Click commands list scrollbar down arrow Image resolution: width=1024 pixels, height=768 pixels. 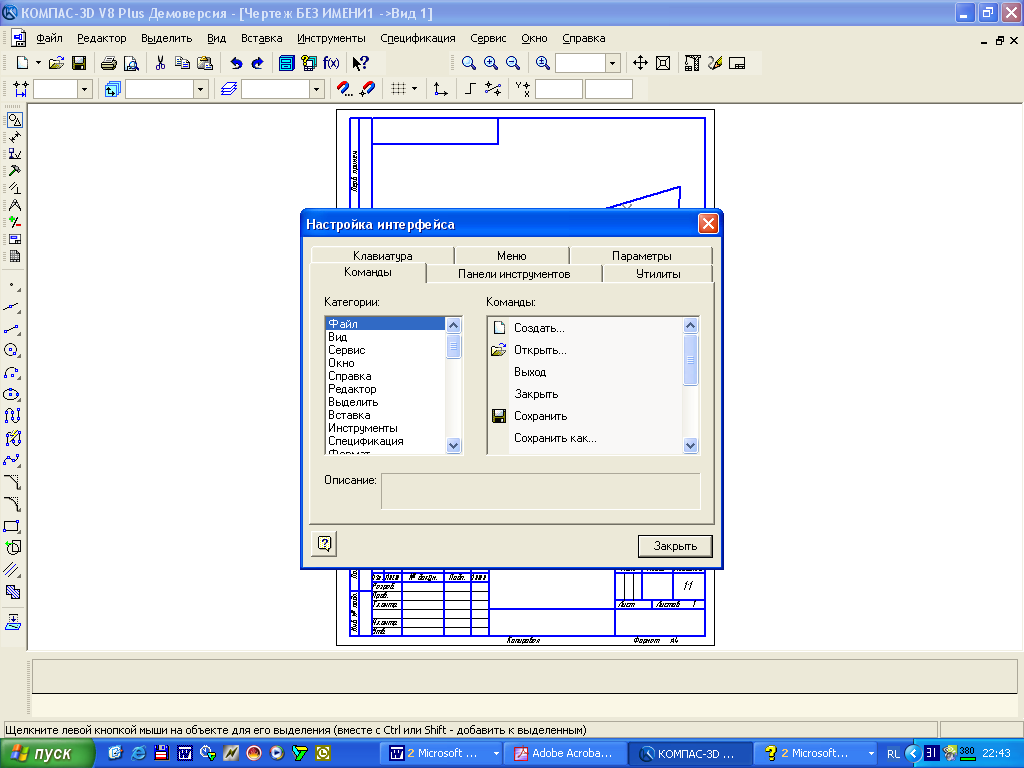(690, 445)
